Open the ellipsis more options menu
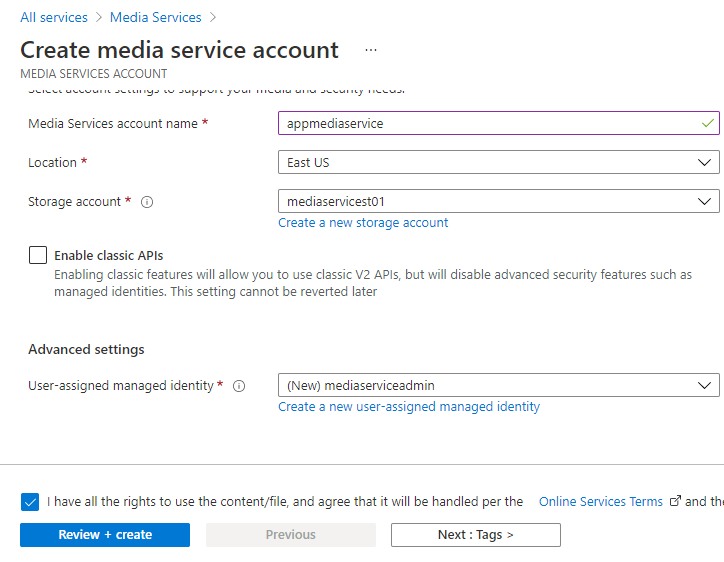 point(371,49)
